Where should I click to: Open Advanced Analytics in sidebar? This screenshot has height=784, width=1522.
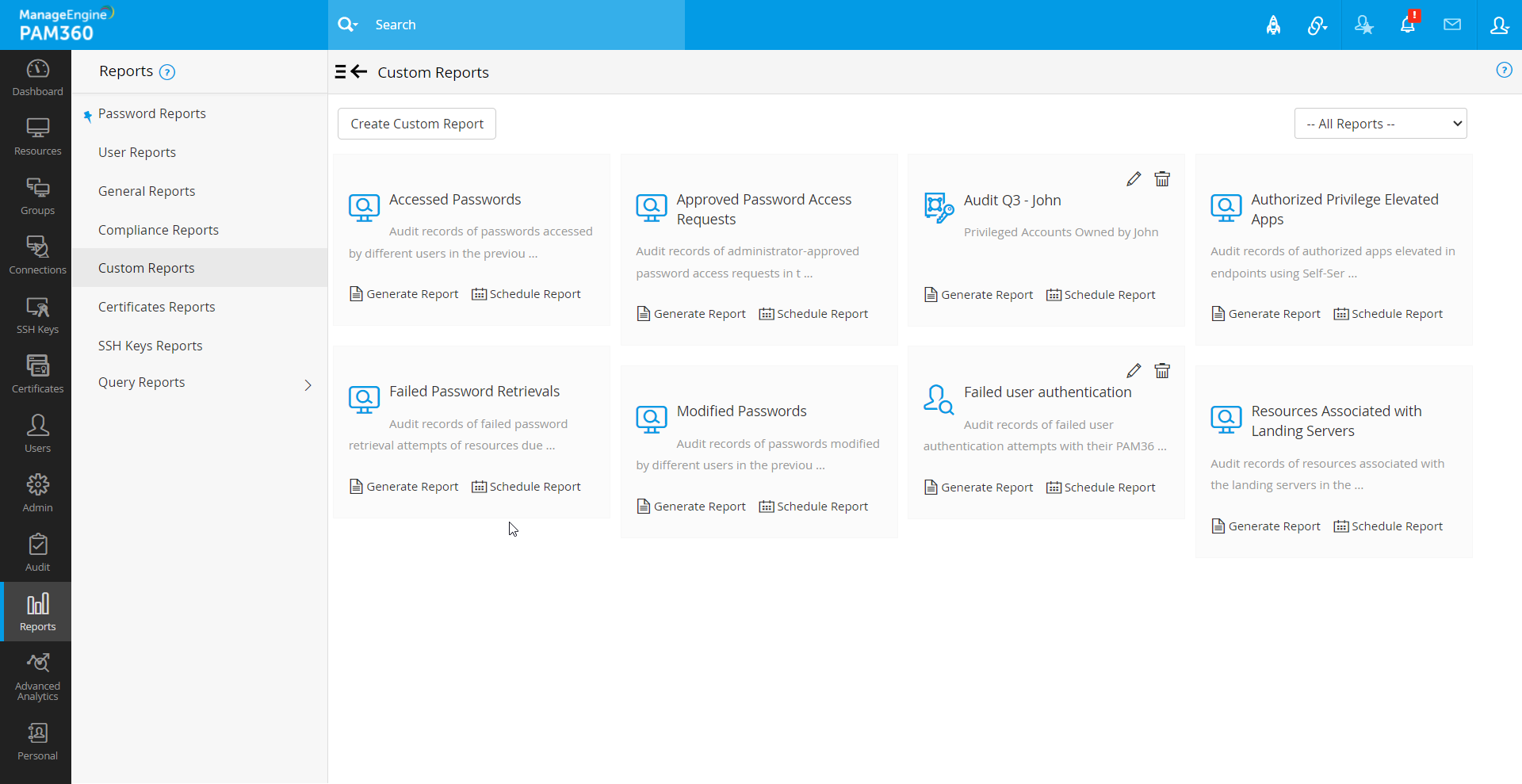37,677
